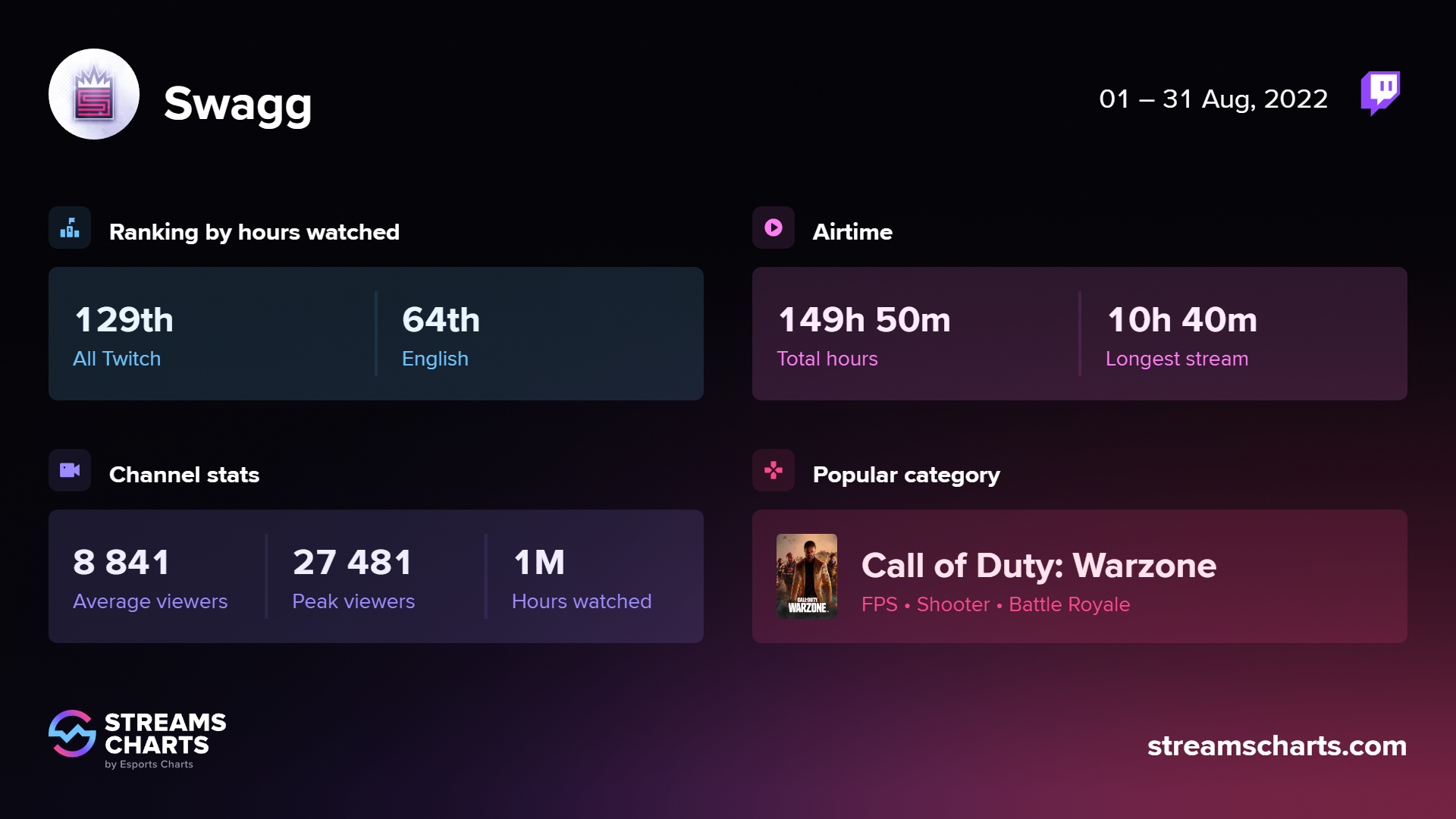
Task: Click the streamscharts.com link
Action: pyautogui.click(x=1277, y=745)
